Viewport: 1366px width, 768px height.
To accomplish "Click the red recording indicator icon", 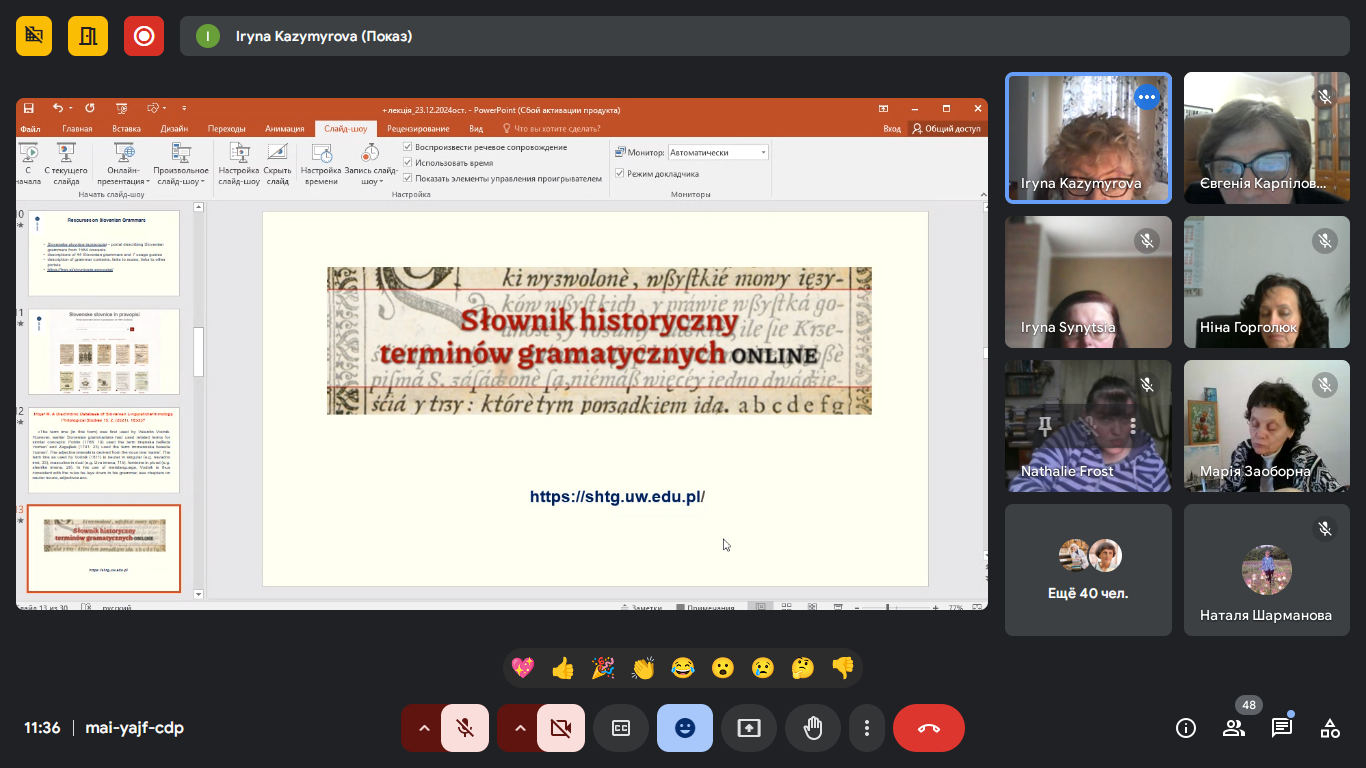I will (x=144, y=36).
